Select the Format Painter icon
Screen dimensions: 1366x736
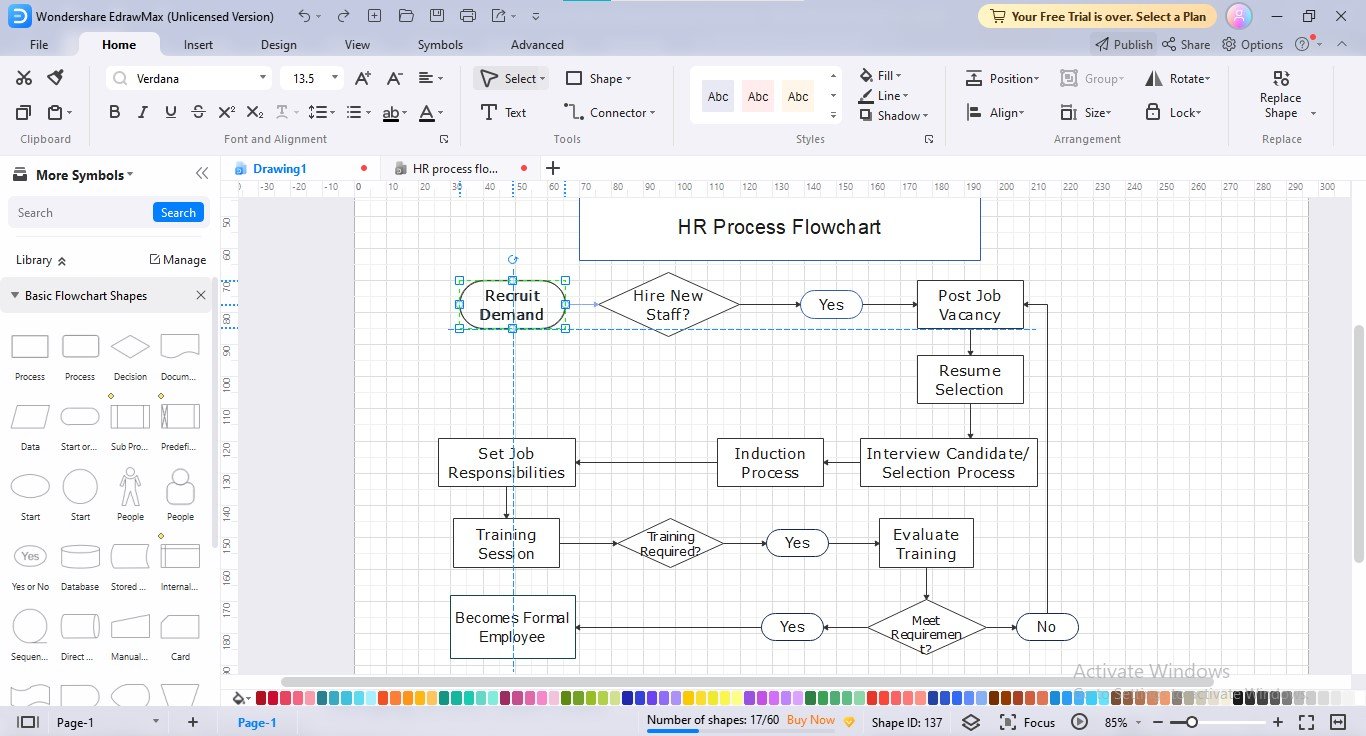point(56,78)
